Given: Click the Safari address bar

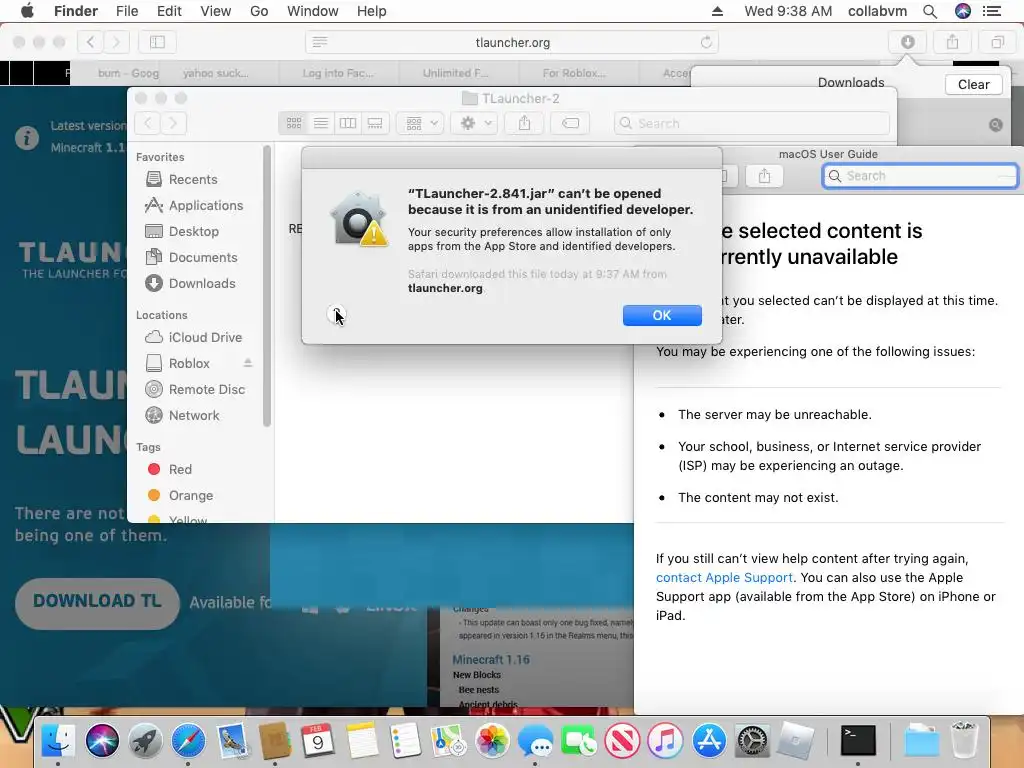Looking at the screenshot, I should coord(512,42).
